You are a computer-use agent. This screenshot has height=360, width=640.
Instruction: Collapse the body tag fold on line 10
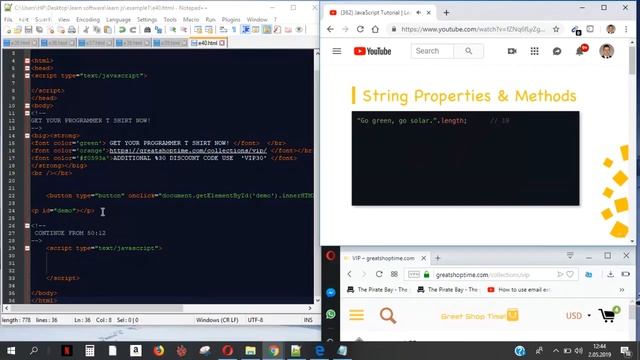27,106
